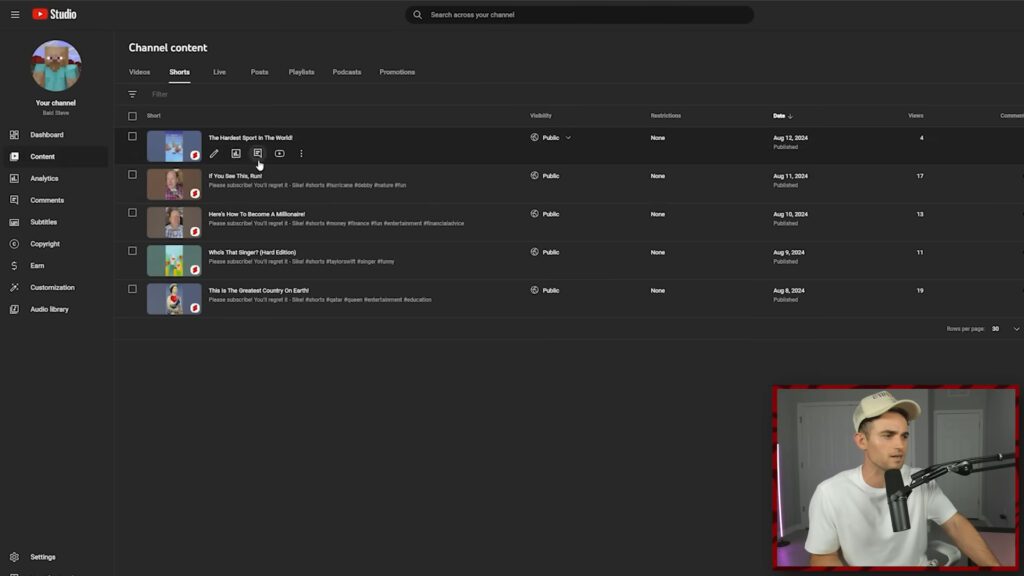This screenshot has width=1024, height=576.
Task: Click the View on YouTube icon in the row
Action: 279,154
